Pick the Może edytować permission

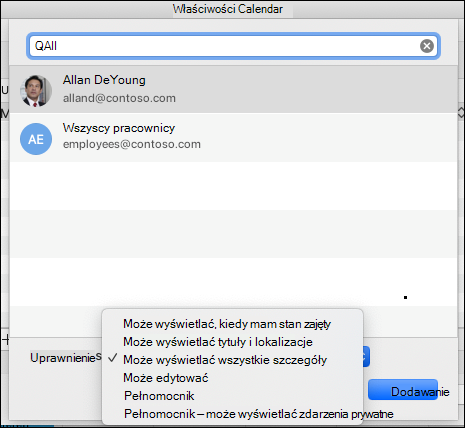pyautogui.click(x=166, y=378)
